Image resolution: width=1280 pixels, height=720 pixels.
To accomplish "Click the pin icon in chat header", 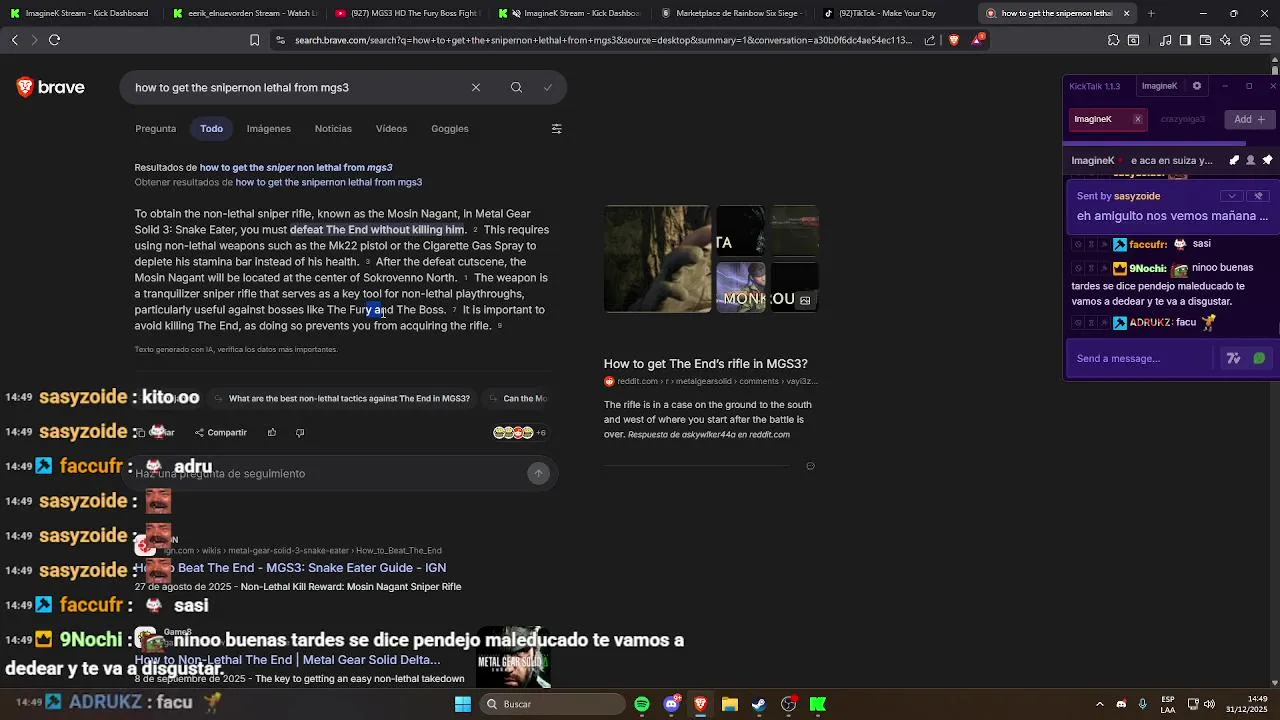I will (1267, 160).
